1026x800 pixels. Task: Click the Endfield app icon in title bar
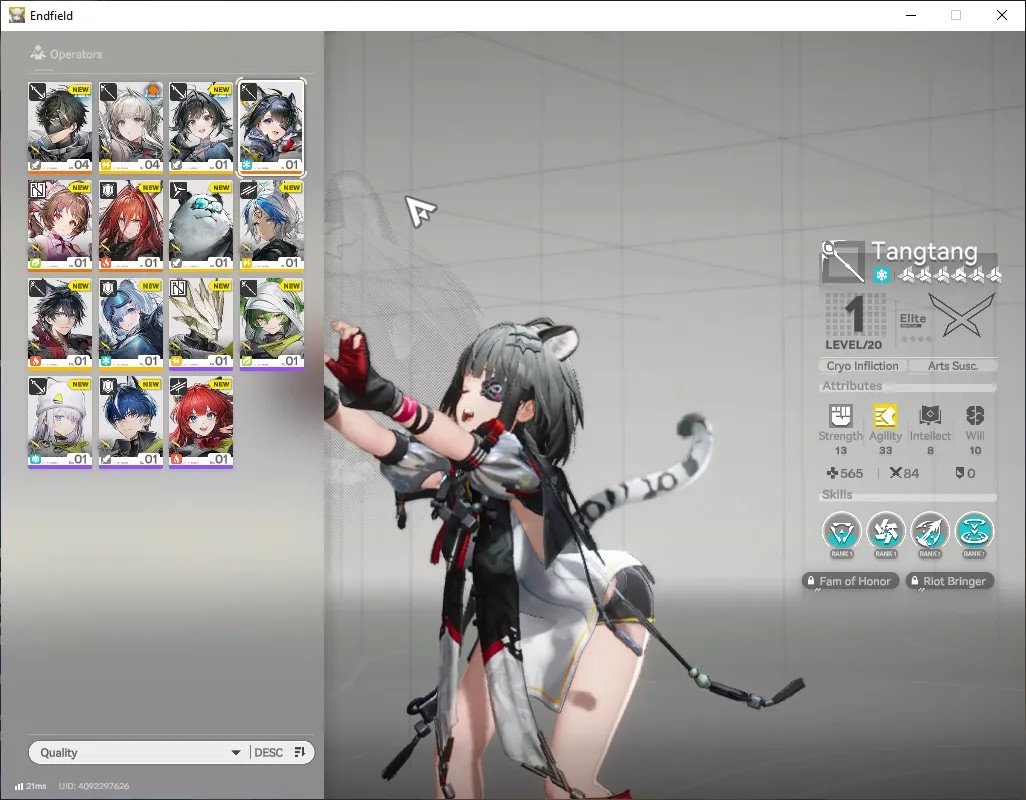click(x=16, y=14)
